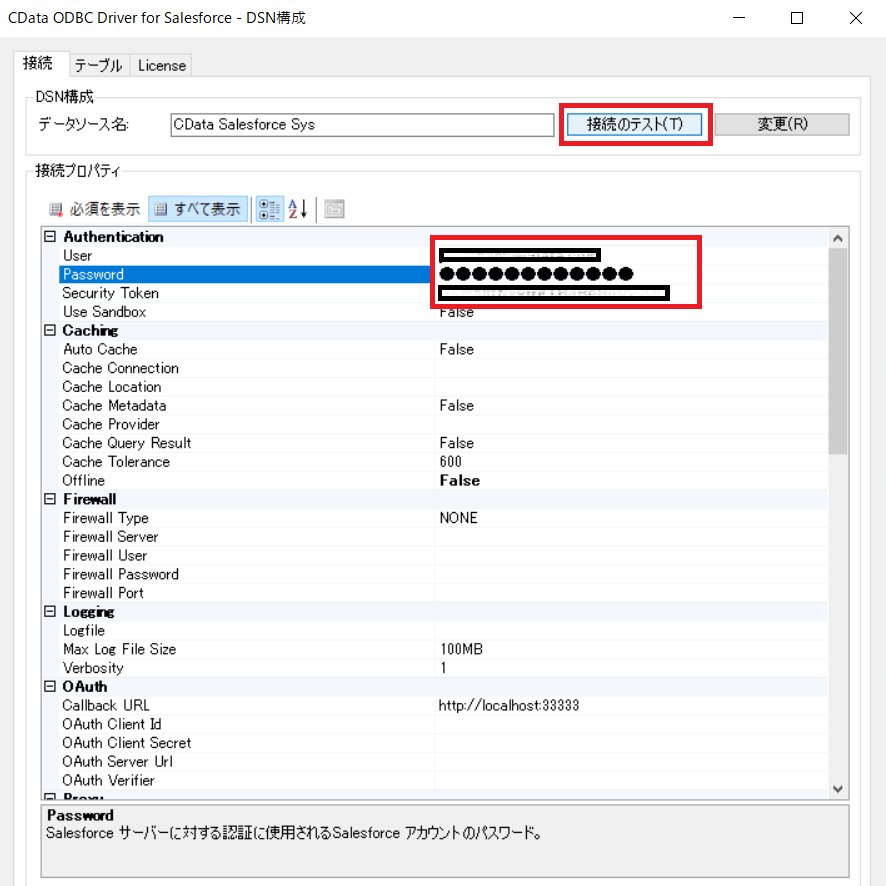Open the License tab

coord(160,64)
